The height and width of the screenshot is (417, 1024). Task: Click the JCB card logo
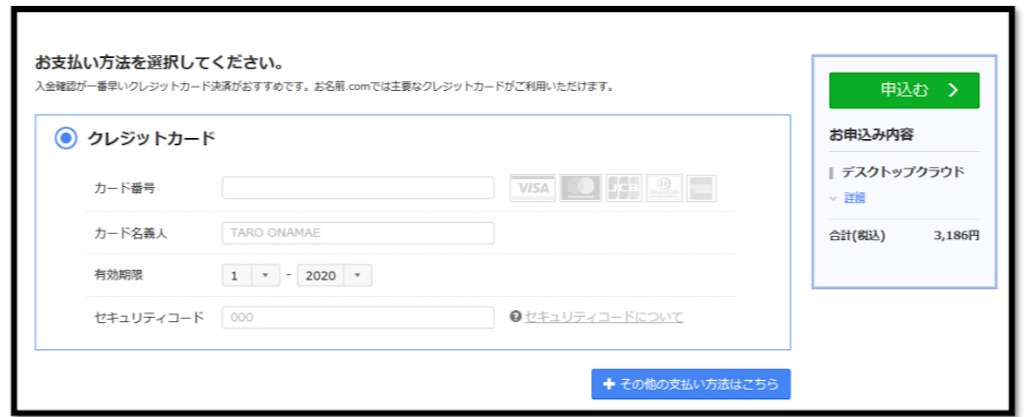click(x=624, y=188)
